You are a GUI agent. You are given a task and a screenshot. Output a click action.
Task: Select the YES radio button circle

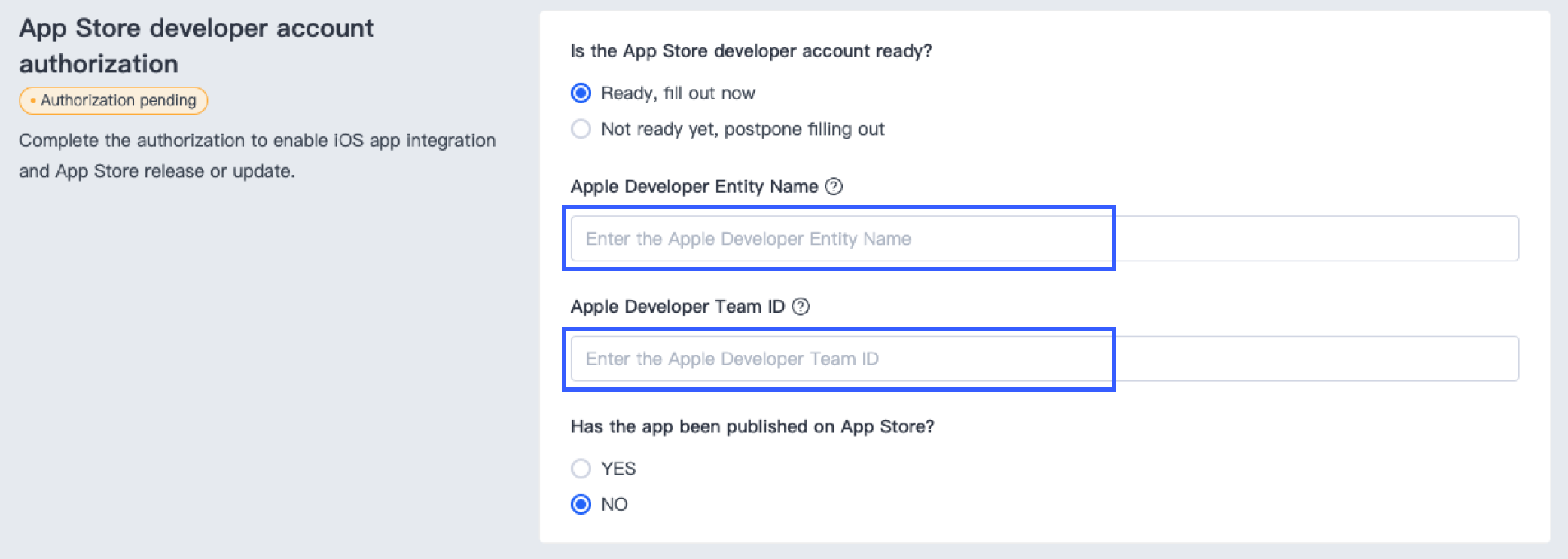coord(581,469)
